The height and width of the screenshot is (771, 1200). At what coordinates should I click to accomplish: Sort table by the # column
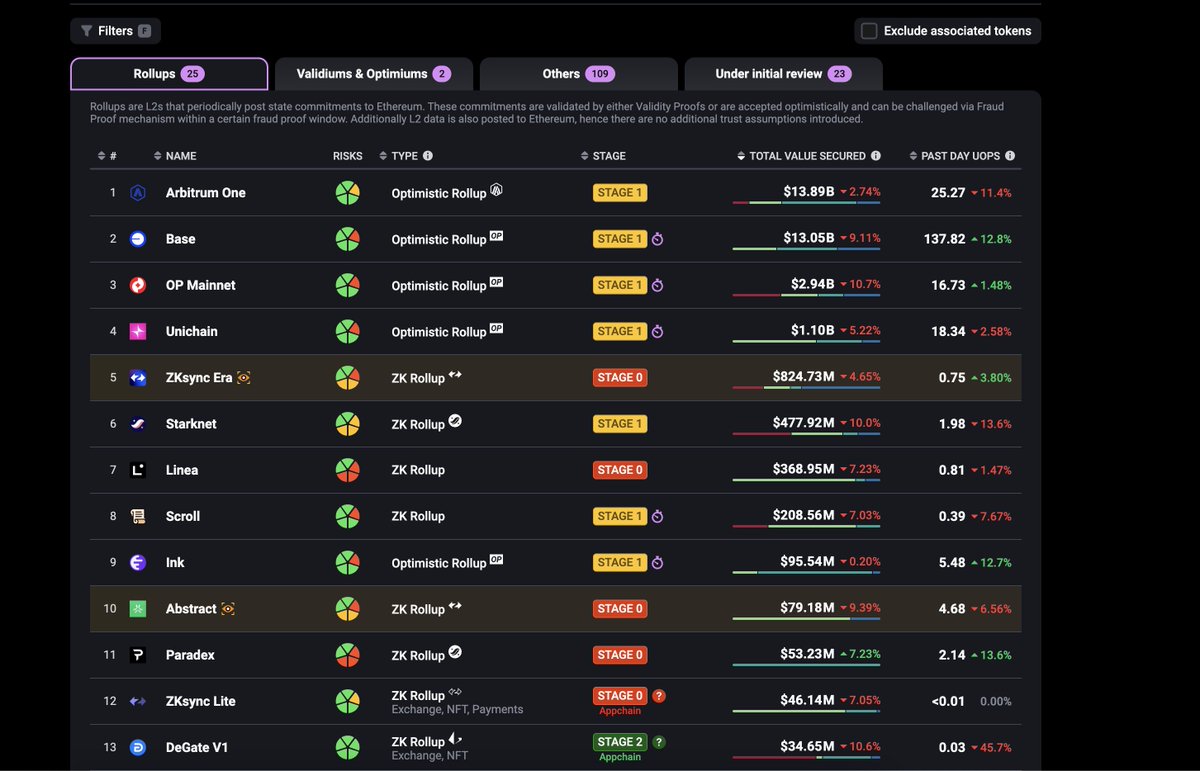(x=107, y=156)
